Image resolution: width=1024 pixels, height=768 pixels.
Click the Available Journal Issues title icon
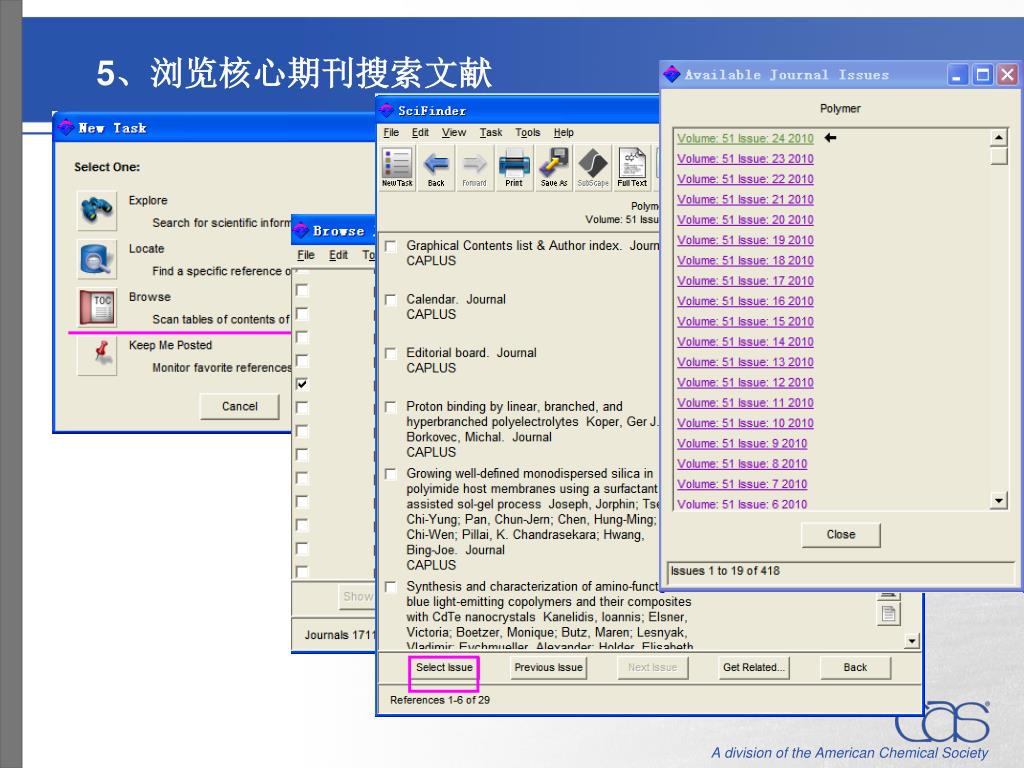pos(671,74)
